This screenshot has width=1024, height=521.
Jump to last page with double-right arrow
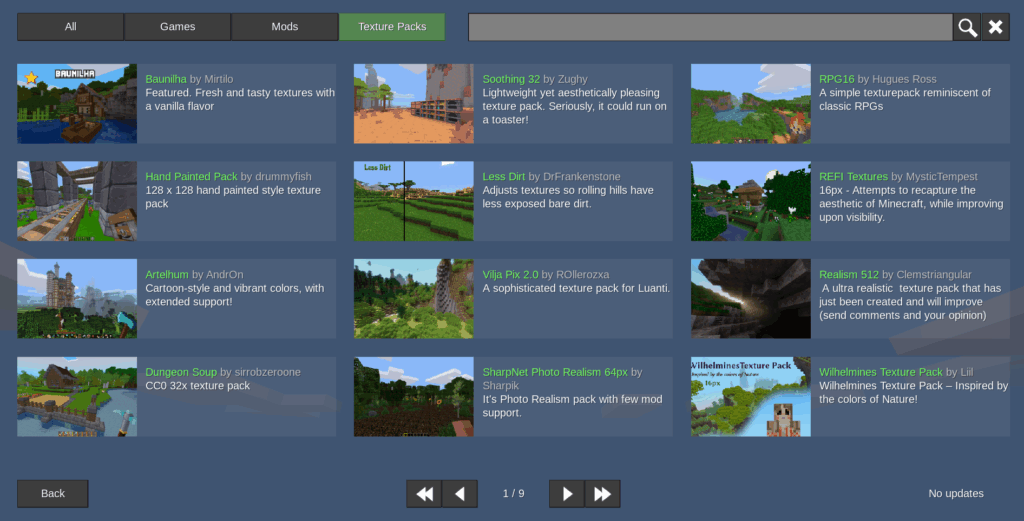coord(602,494)
